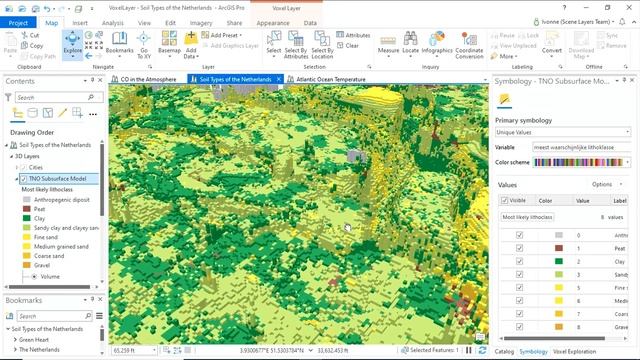The width and height of the screenshot is (640, 360).
Task: Click the Clay green color swatch
Action: (559, 261)
